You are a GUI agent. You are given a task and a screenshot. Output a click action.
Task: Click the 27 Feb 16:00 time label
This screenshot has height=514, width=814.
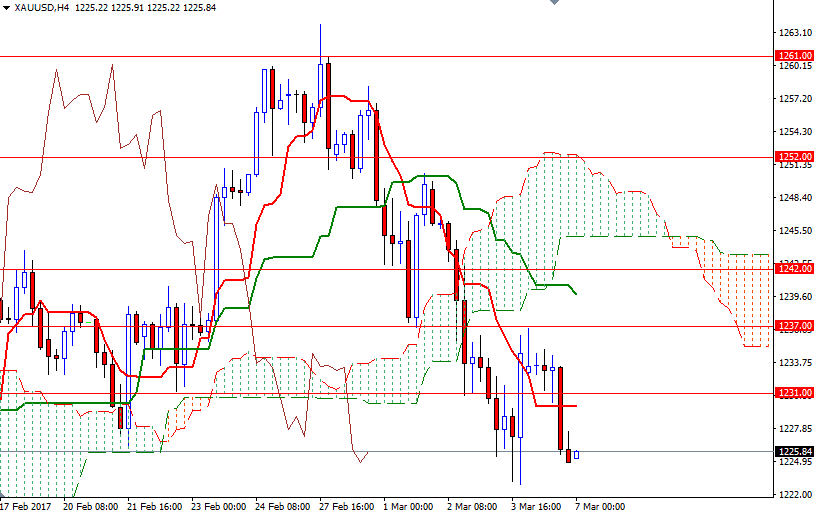click(x=347, y=507)
